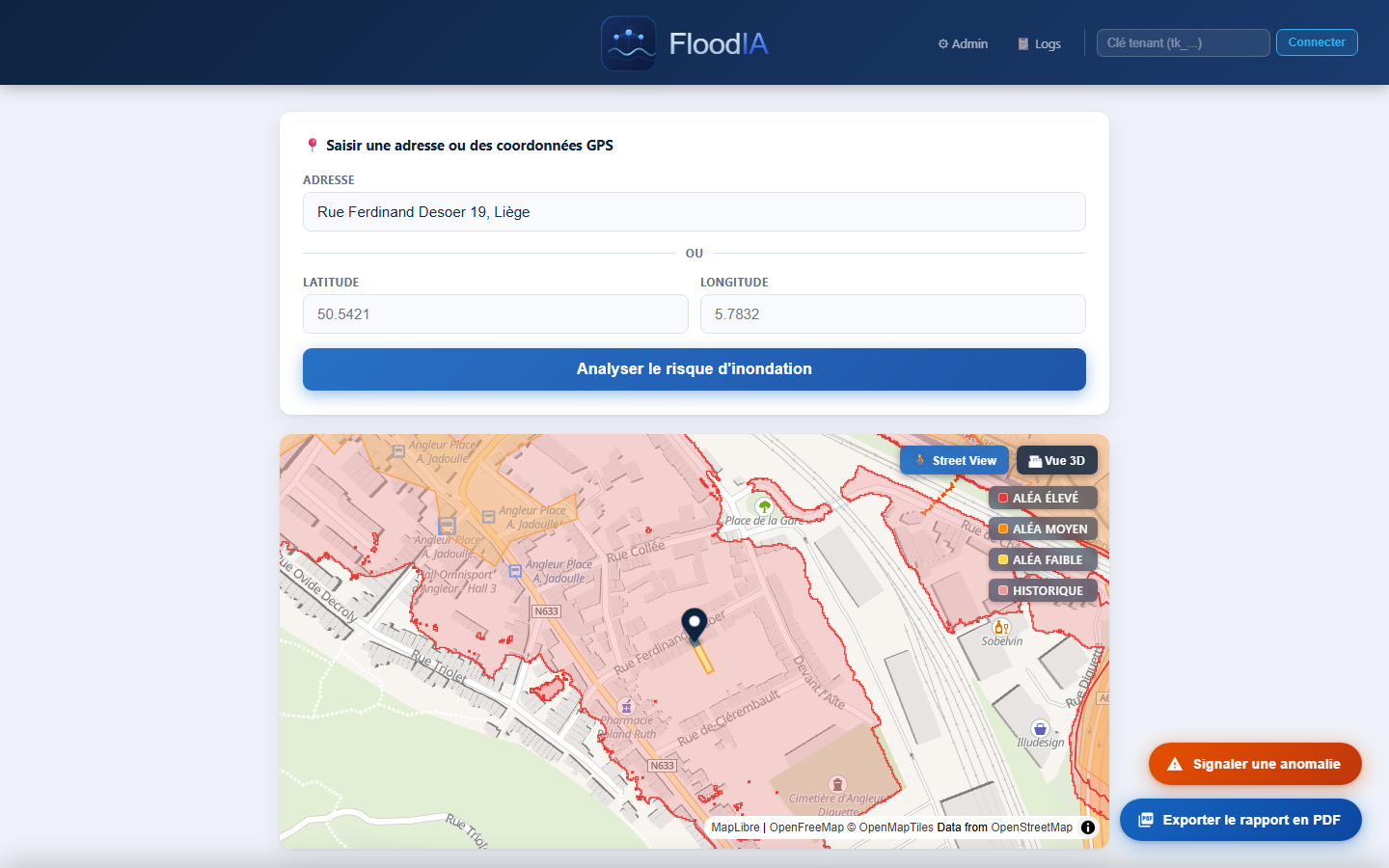This screenshot has width=1389, height=868.
Task: Click the N633 road marker near Rue Collée
Action: coord(546,611)
